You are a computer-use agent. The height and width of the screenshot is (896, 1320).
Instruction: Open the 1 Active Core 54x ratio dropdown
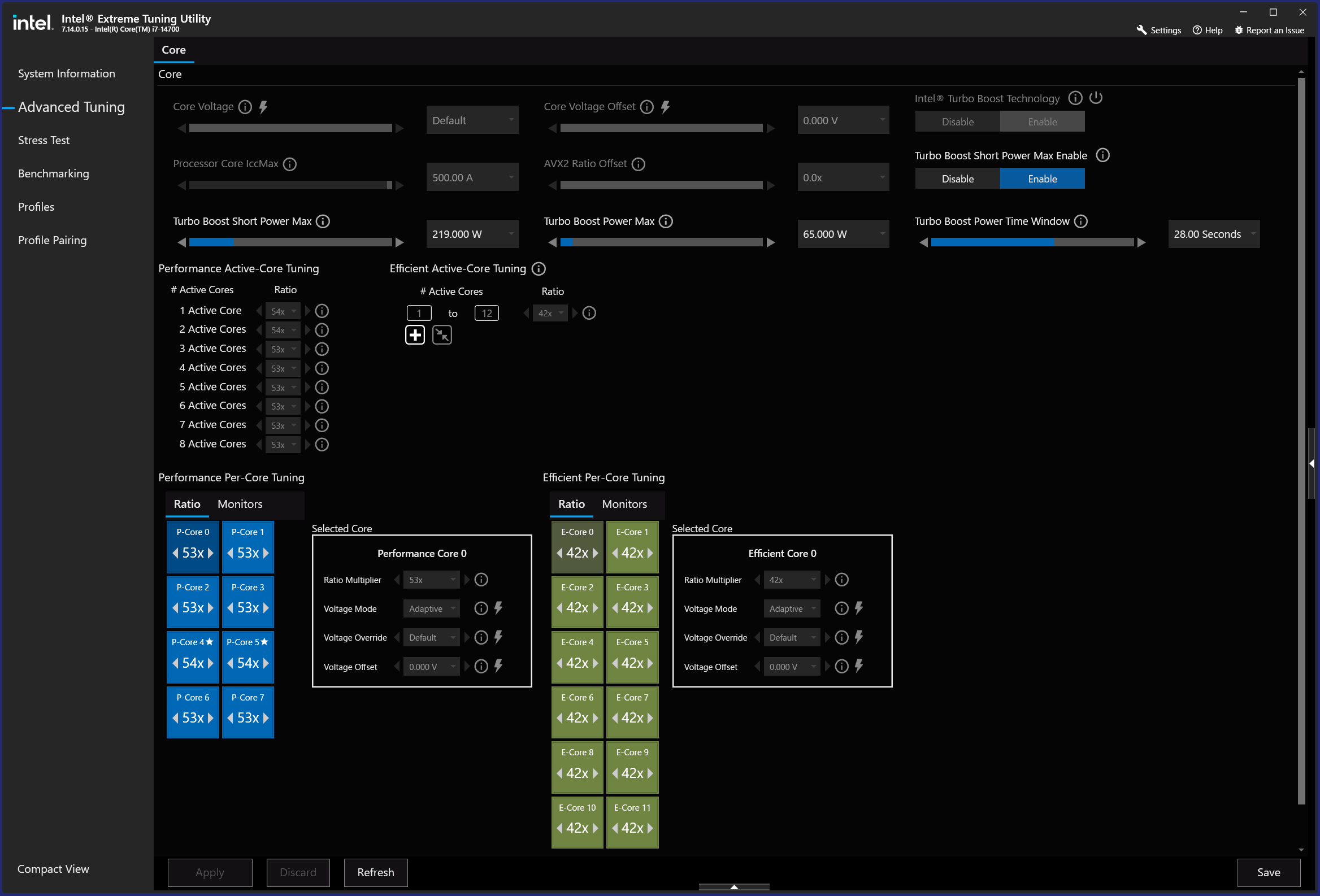pos(283,311)
